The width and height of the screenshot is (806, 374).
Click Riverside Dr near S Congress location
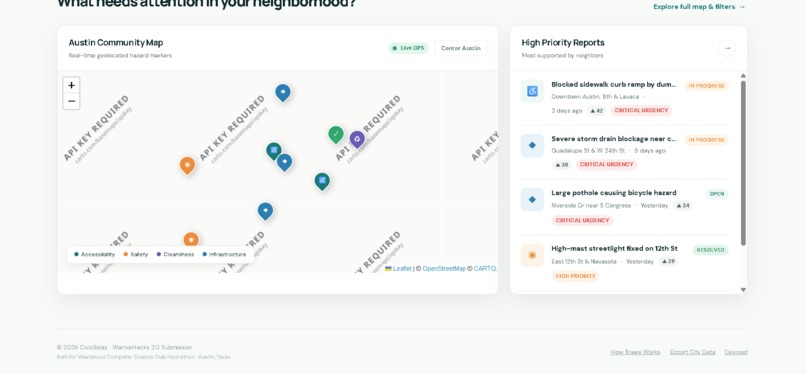[x=591, y=205]
